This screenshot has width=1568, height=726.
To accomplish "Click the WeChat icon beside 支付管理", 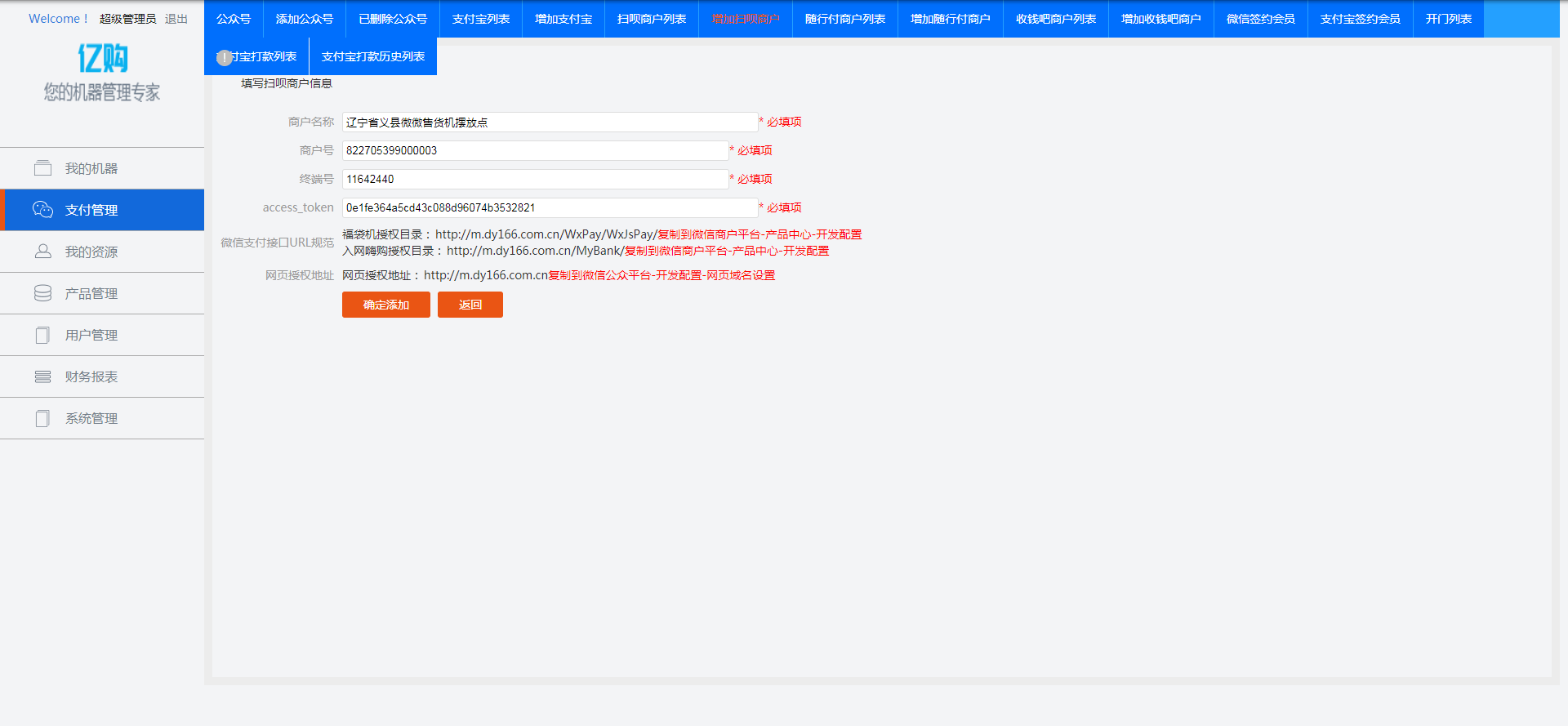I will click(x=42, y=210).
